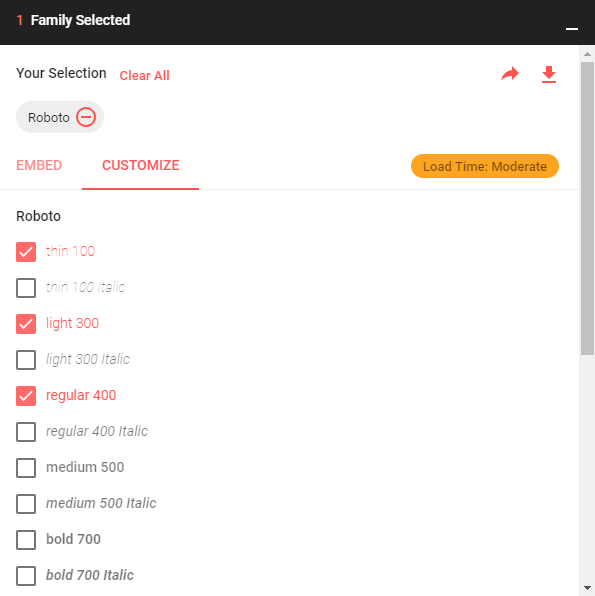This screenshot has width=595, height=596.
Task: Tick the regular 400 Italic checkbox
Action: tap(26, 432)
